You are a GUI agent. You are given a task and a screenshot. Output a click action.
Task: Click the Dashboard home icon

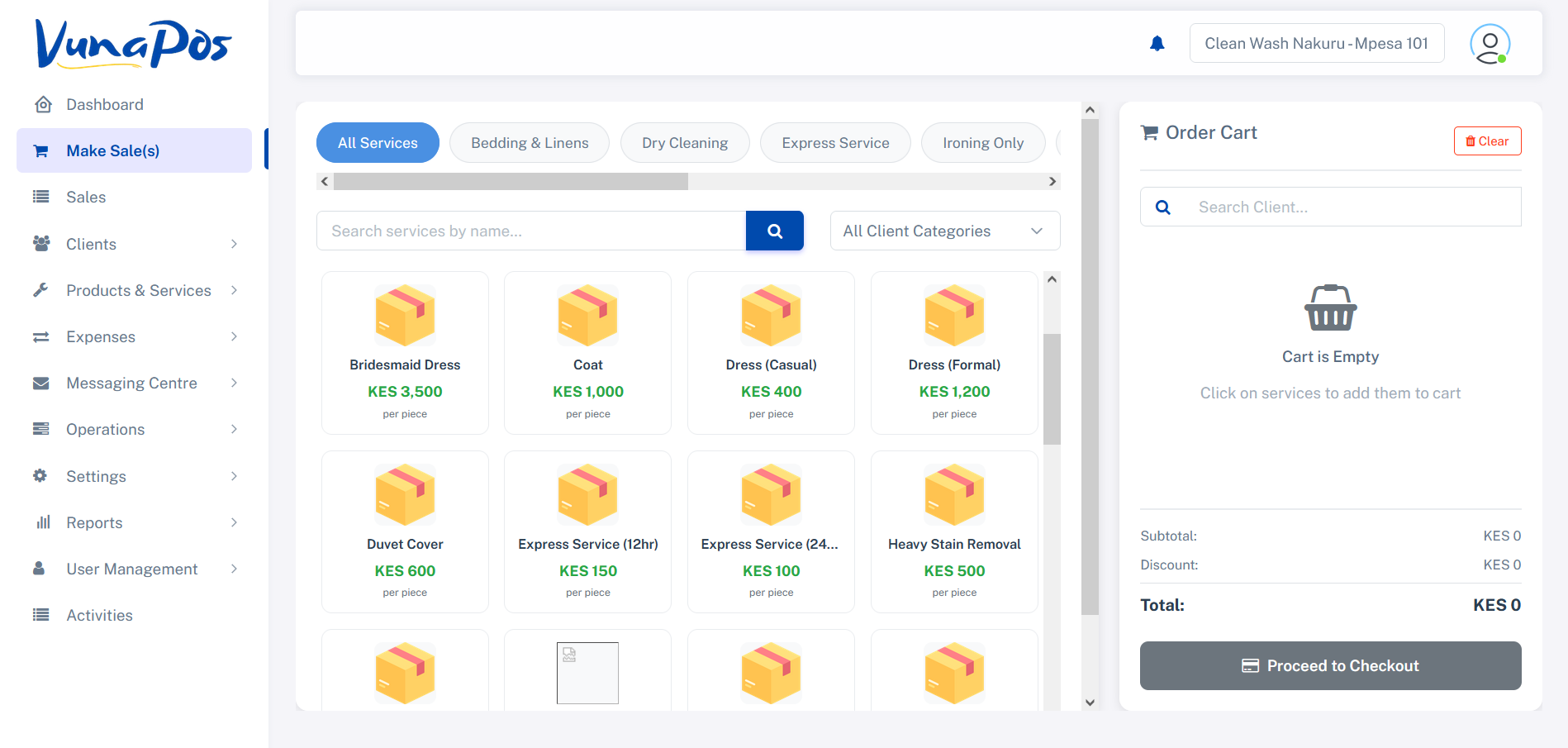click(x=43, y=104)
